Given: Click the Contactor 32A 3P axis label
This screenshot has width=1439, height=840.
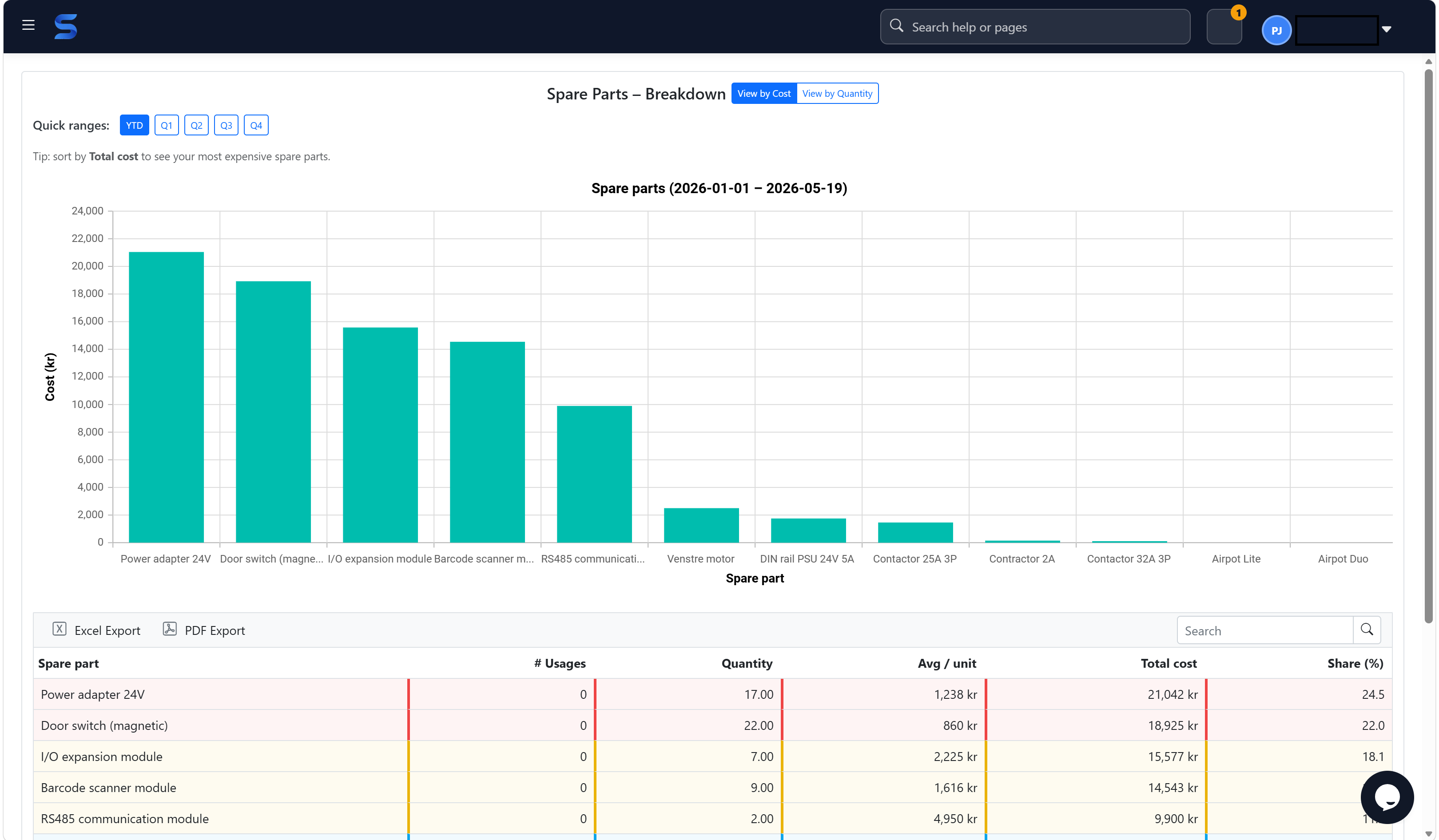Looking at the screenshot, I should pyautogui.click(x=1129, y=559).
